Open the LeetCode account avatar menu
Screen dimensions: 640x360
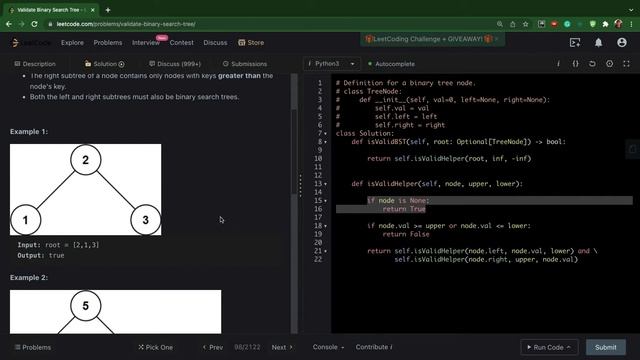(622, 42)
